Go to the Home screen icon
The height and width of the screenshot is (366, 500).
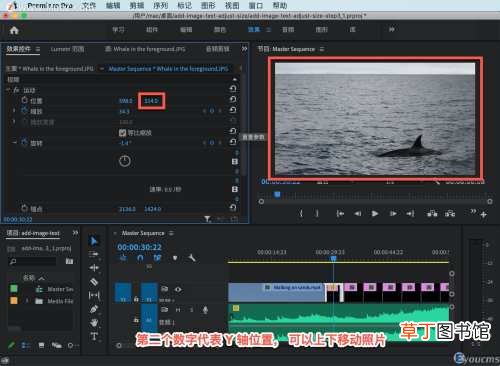coord(14,30)
